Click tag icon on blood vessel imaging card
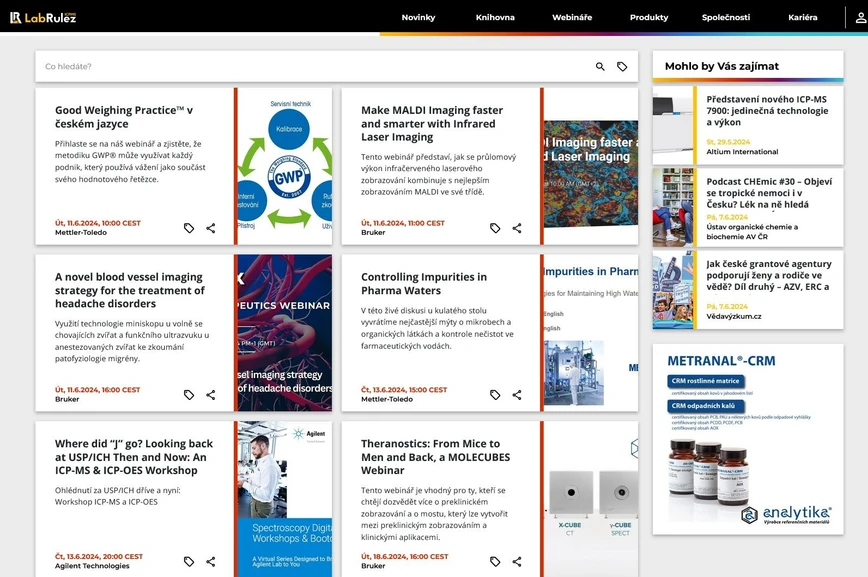Viewport: 868px width, 577px height. click(189, 395)
